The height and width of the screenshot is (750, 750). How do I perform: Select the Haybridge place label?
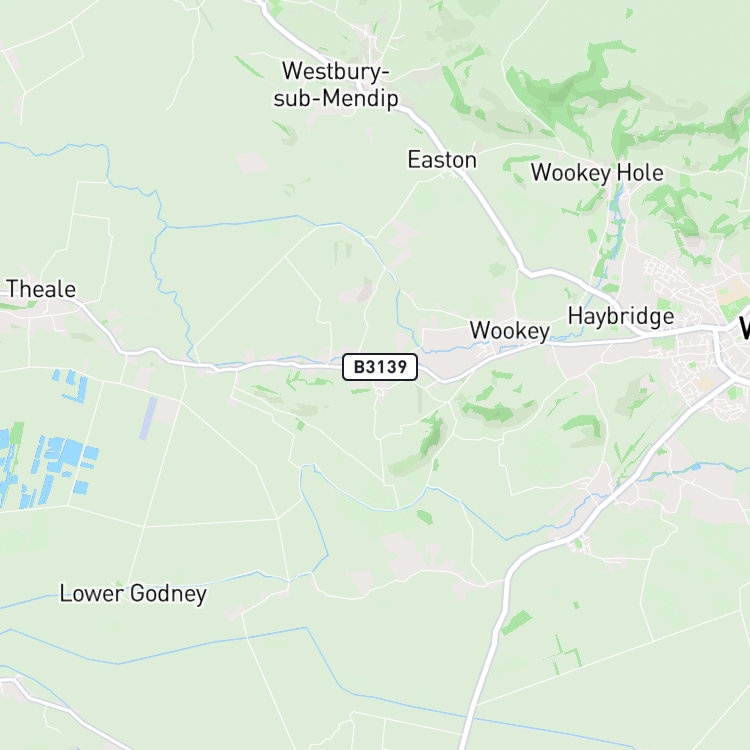pyautogui.click(x=621, y=316)
